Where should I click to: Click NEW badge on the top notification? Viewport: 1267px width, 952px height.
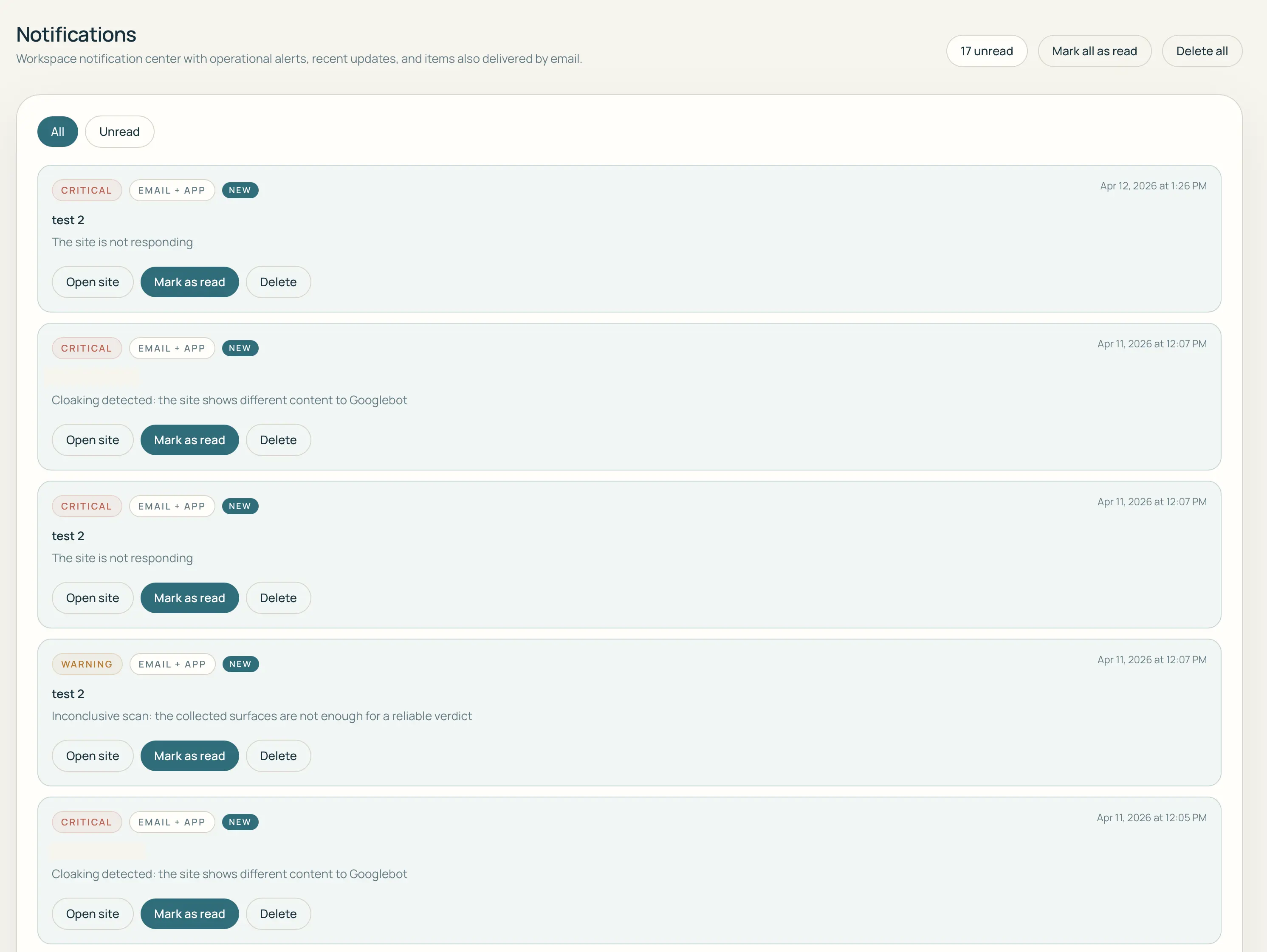point(240,190)
